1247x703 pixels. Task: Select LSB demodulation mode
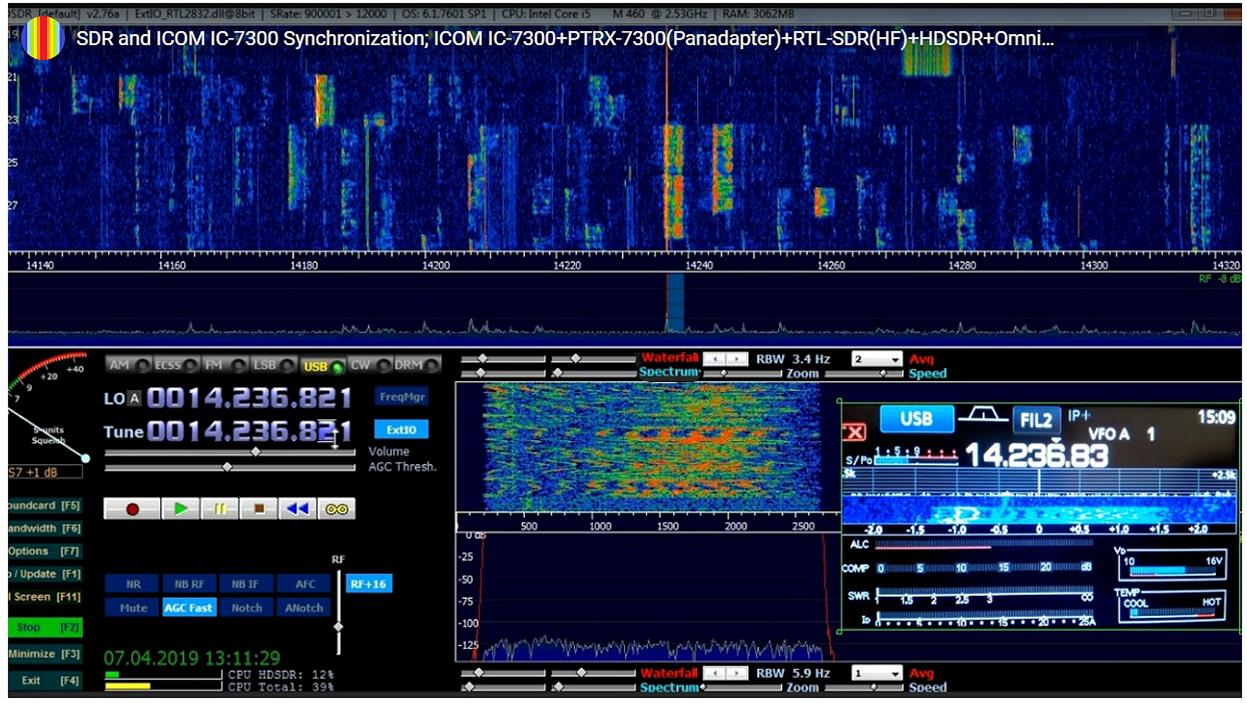tap(273, 365)
